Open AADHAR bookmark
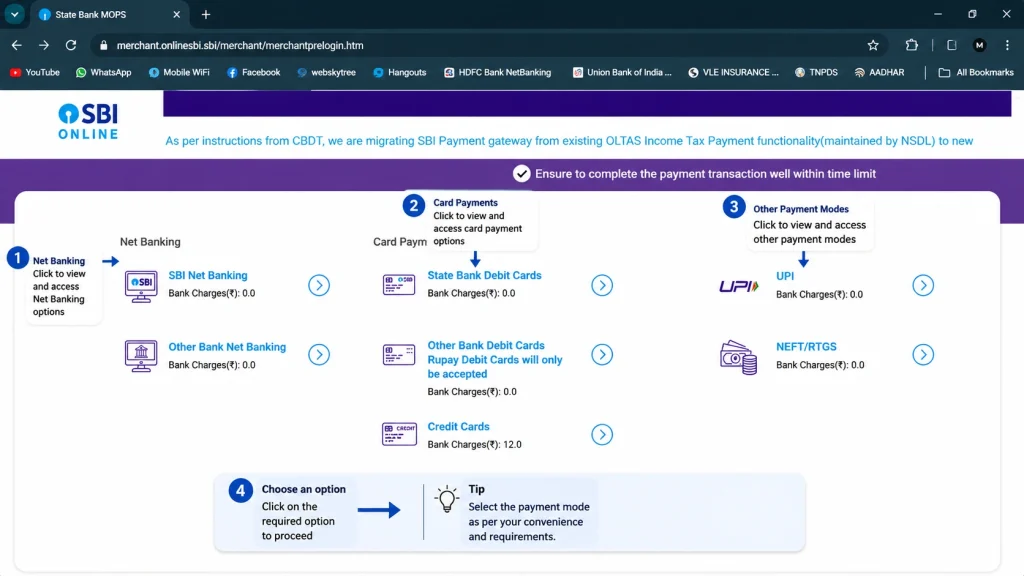 880,72
